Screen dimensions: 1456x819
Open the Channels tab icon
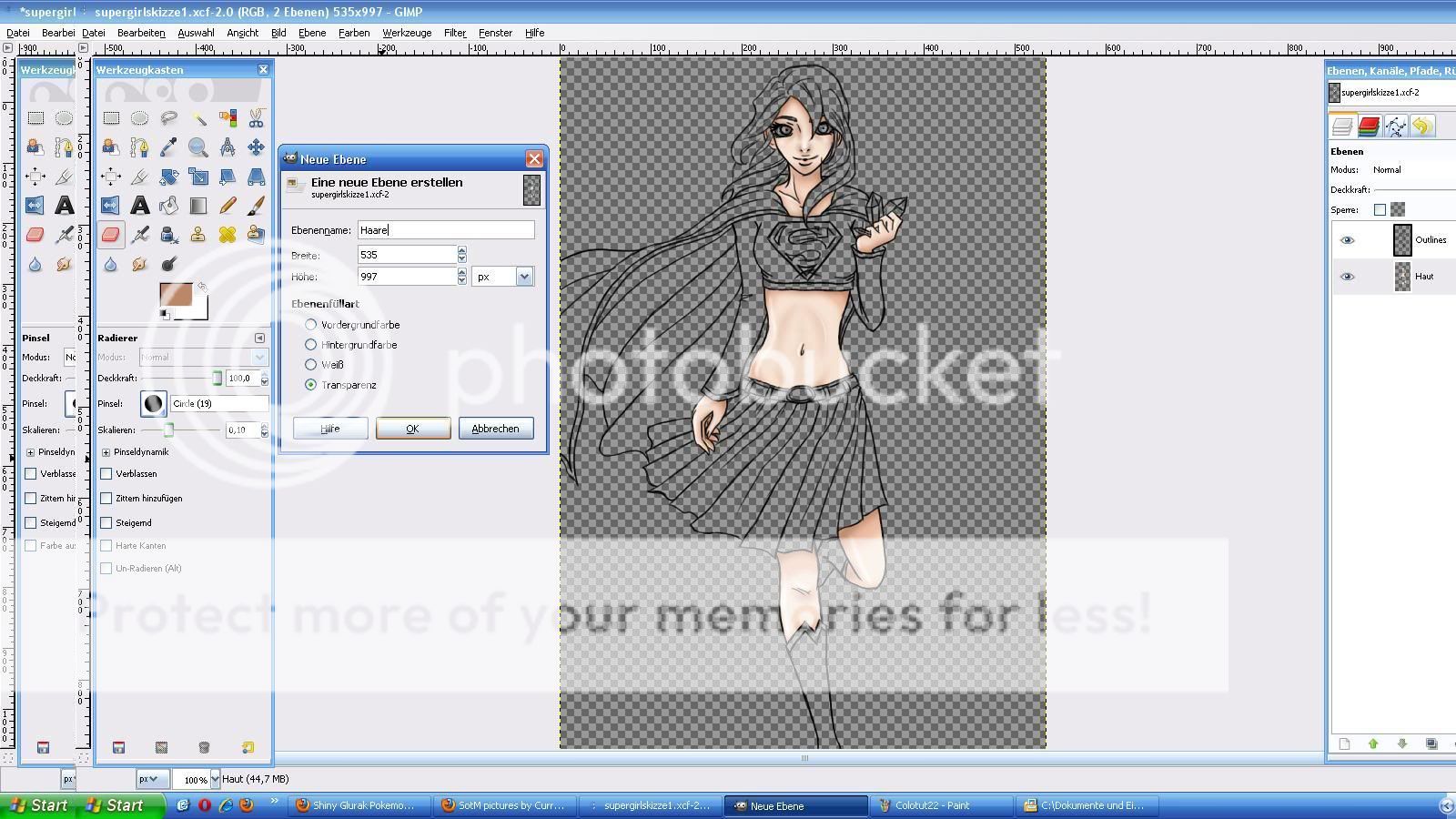click(x=1369, y=126)
